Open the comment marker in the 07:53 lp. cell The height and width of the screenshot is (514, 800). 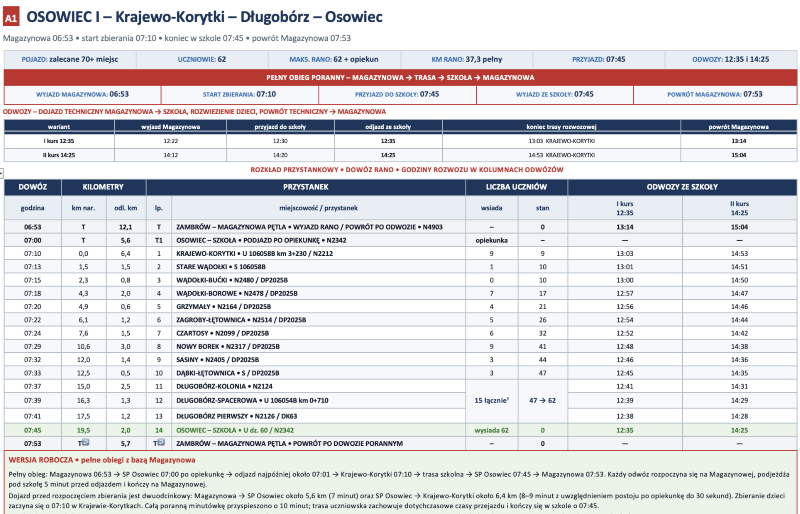(x=161, y=443)
